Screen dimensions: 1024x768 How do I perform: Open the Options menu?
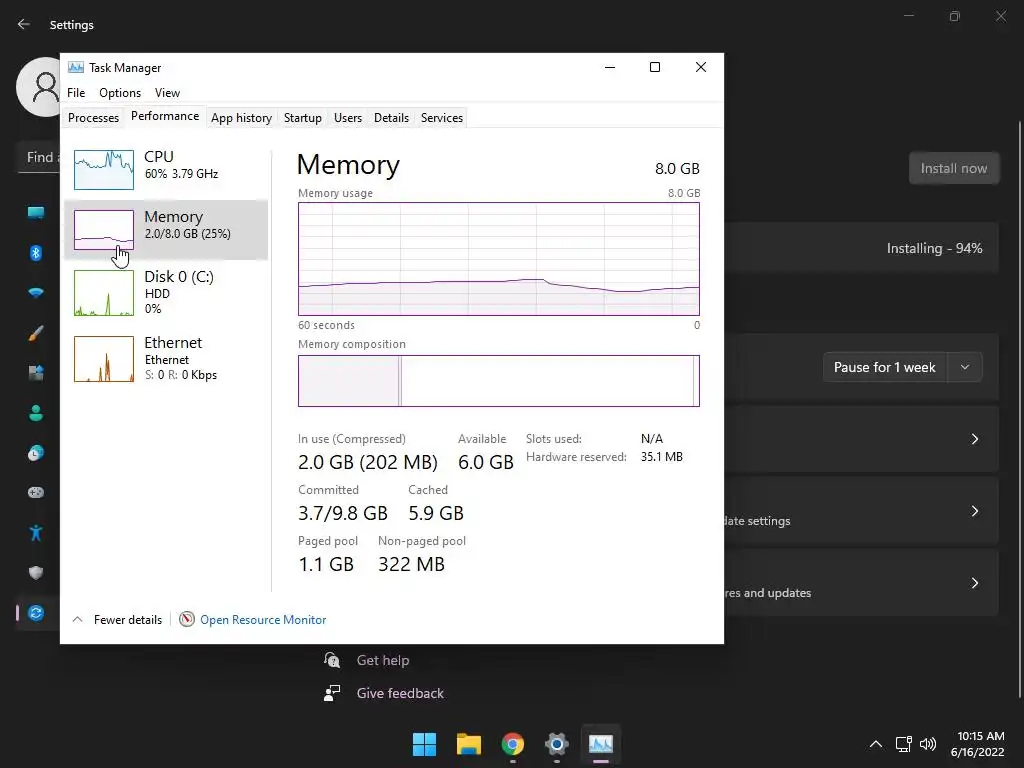click(x=120, y=93)
